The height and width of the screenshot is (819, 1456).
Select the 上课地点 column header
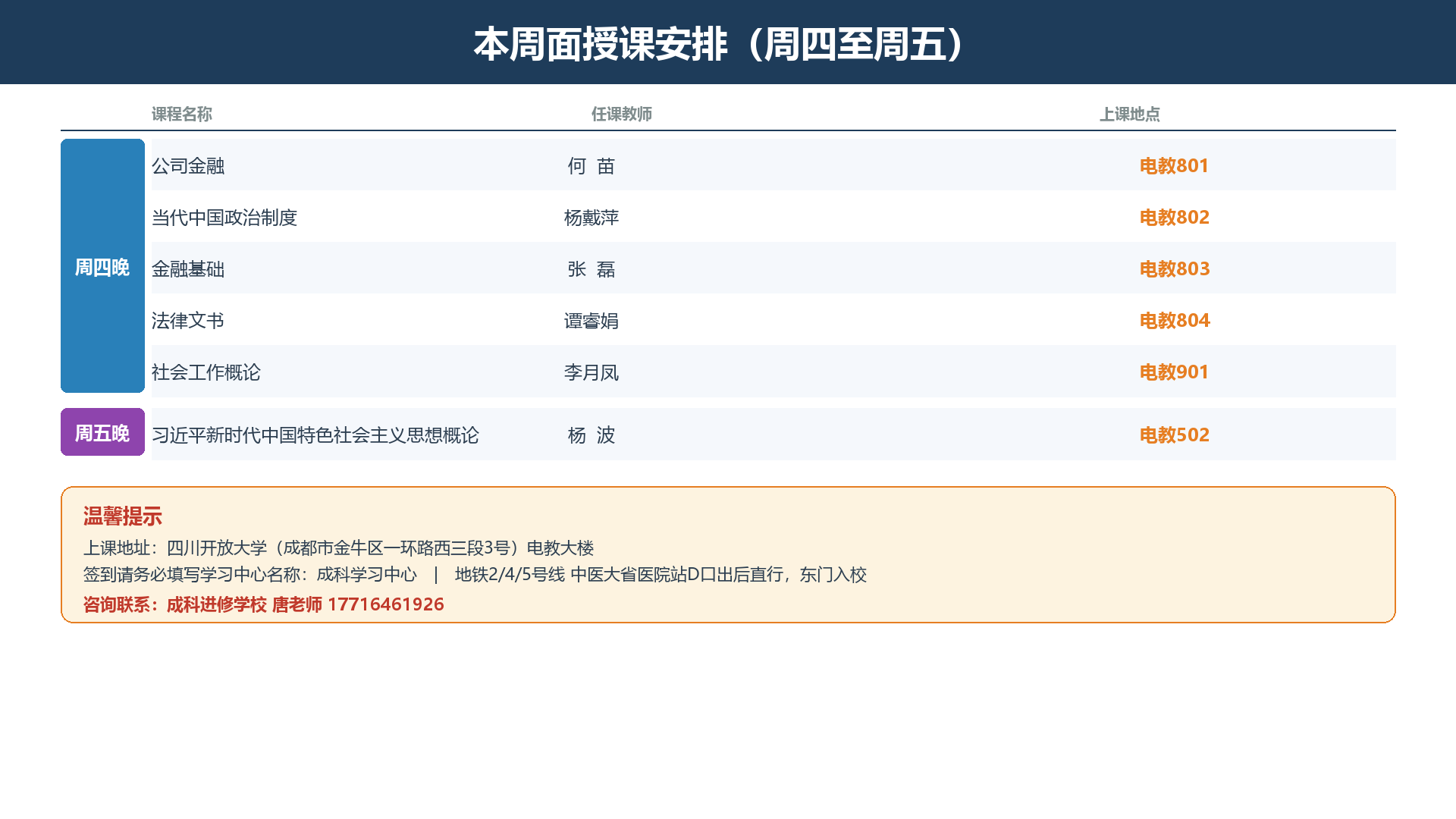(x=1130, y=114)
